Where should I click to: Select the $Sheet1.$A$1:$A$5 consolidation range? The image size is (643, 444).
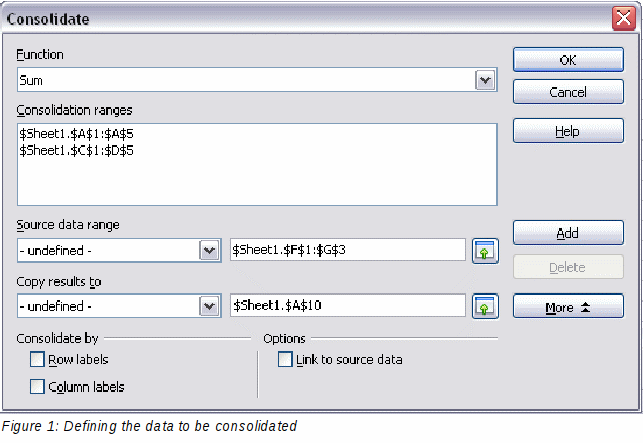click(x=76, y=134)
